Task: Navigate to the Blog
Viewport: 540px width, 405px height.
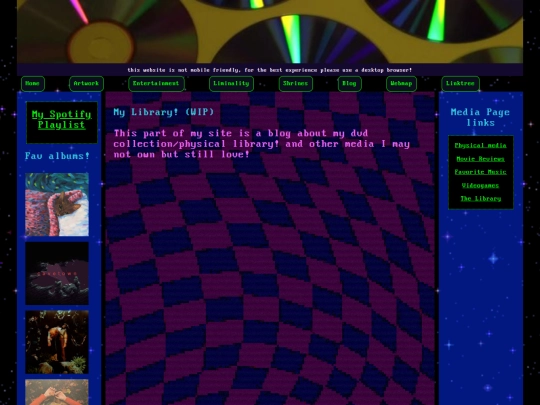Action: [x=350, y=84]
